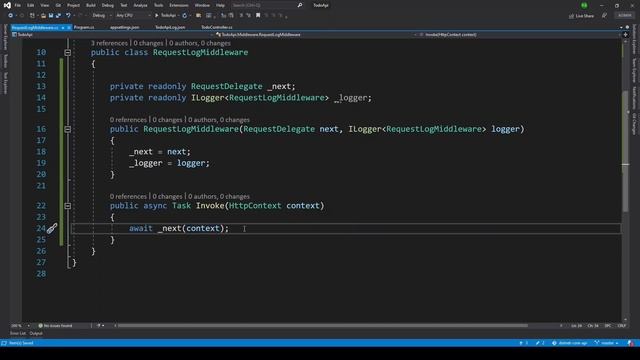
Task: Click the Hot Reload icon
Action: point(184,16)
